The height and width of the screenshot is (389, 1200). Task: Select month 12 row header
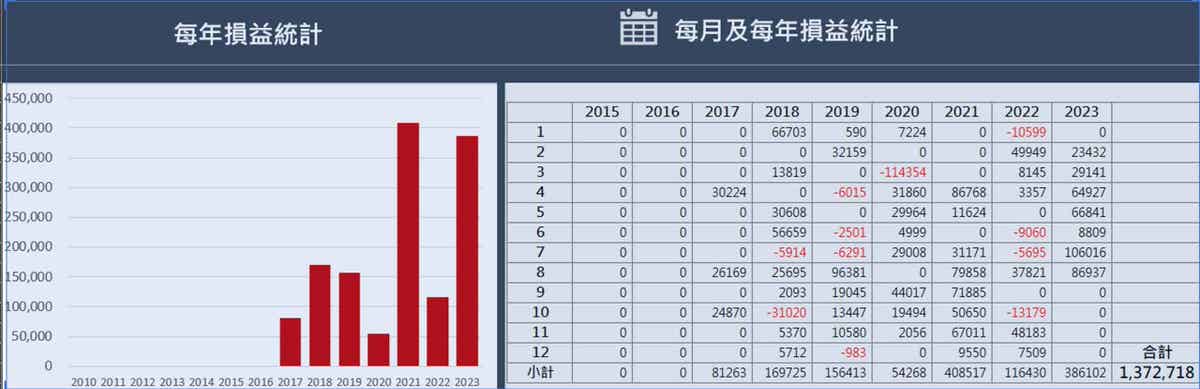pyautogui.click(x=540, y=352)
